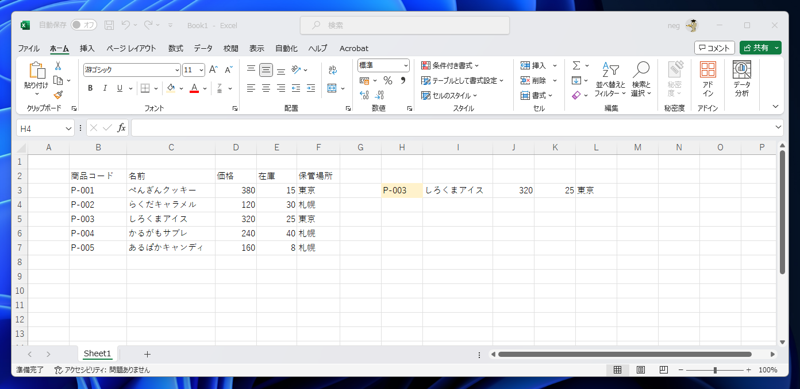Click the 挿入 button in cells group
This screenshot has width=800, height=389.
click(x=539, y=65)
